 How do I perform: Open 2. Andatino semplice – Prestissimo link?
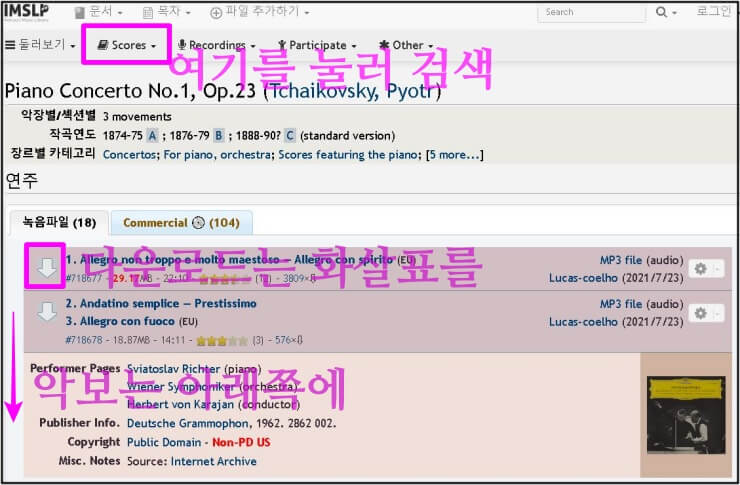(x=161, y=303)
